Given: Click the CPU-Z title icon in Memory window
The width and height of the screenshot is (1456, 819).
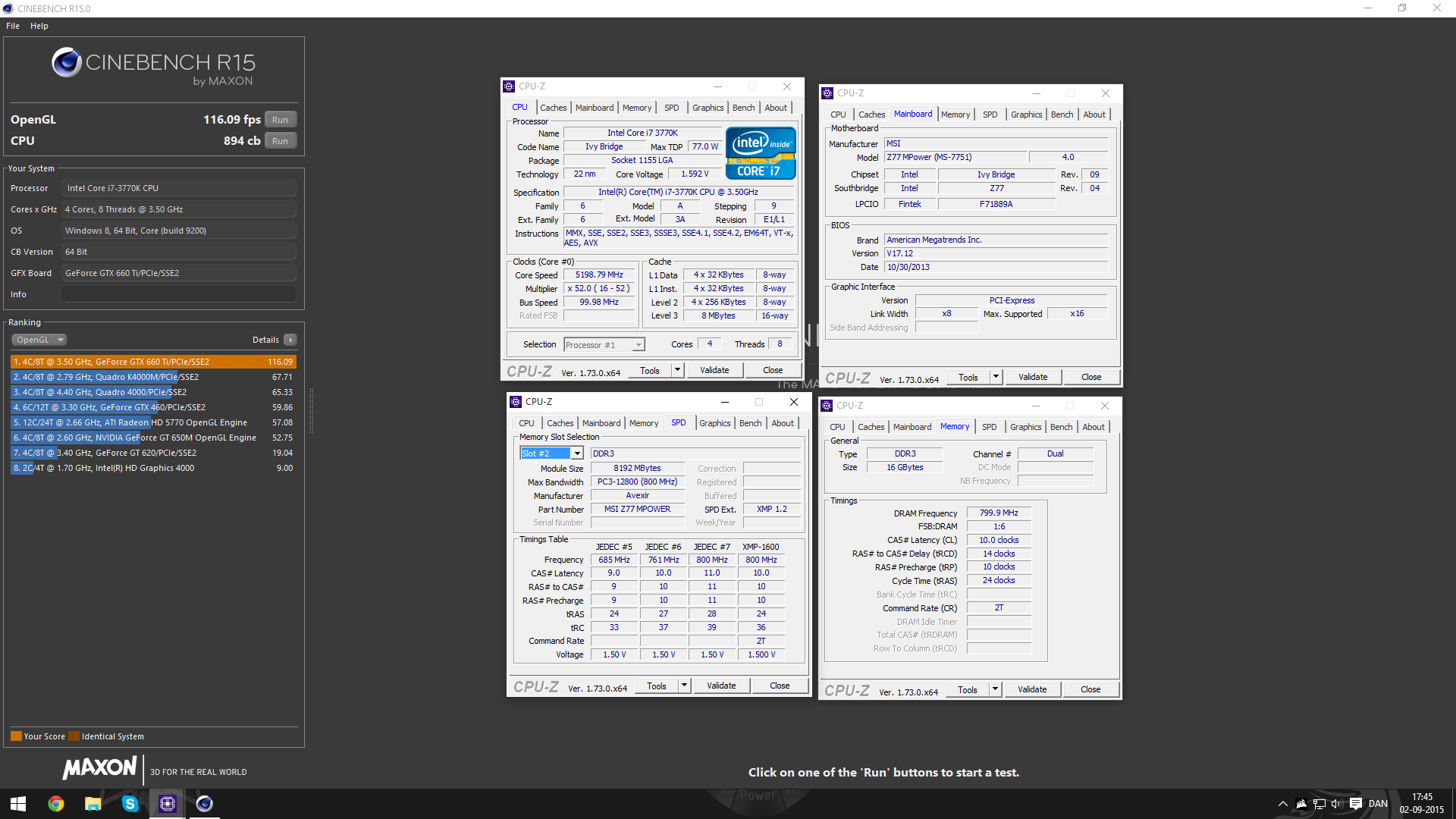Looking at the screenshot, I should [x=827, y=406].
